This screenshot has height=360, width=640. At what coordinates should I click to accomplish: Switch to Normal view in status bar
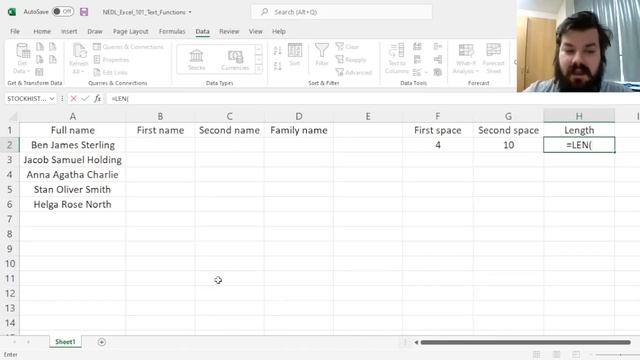[536, 354]
